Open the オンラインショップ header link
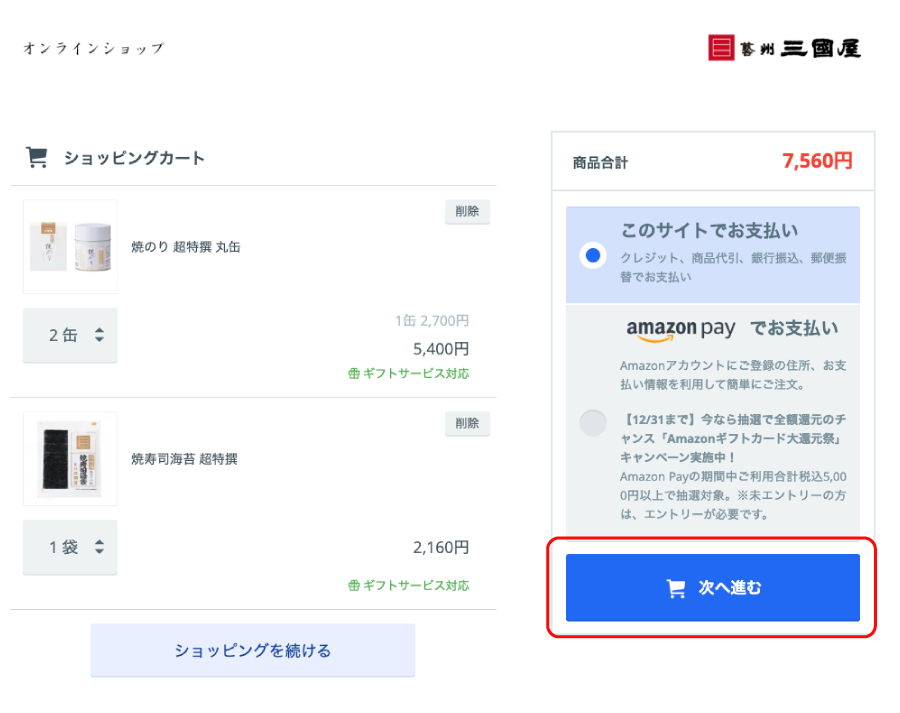Screen dimensions: 900x713 [93, 48]
